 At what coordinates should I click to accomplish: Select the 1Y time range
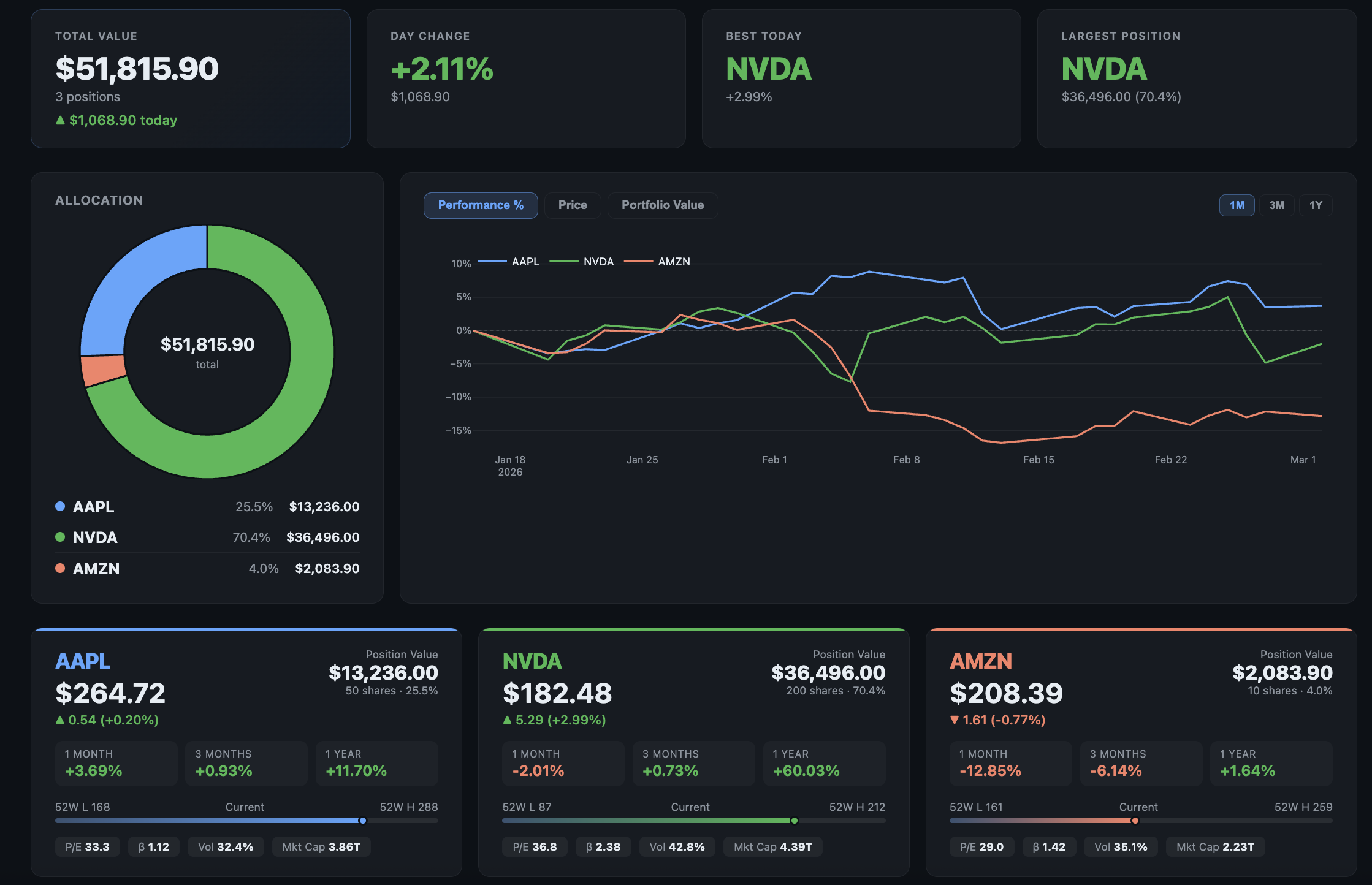coord(1316,205)
